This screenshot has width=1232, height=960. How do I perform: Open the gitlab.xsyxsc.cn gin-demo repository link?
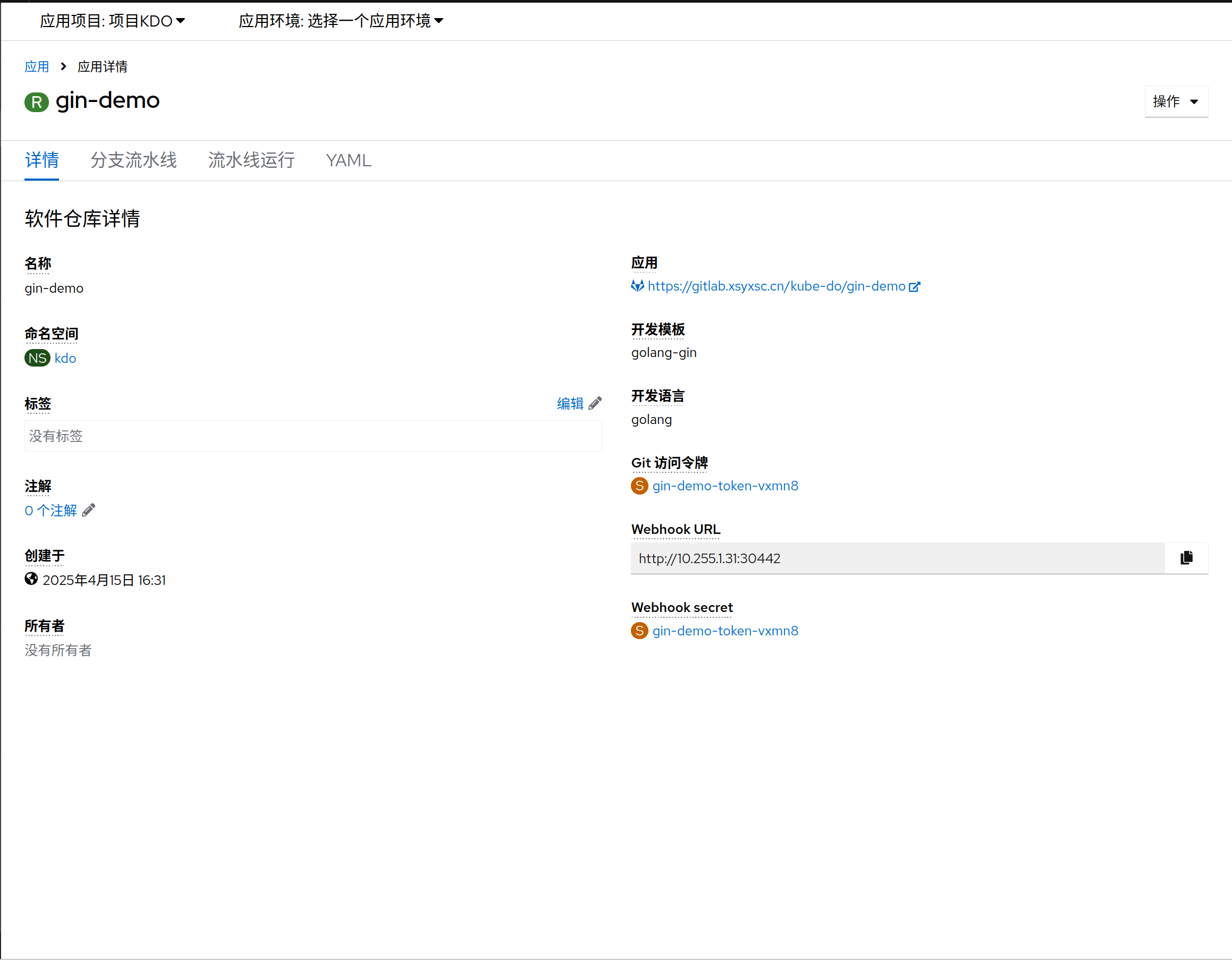[x=775, y=286]
